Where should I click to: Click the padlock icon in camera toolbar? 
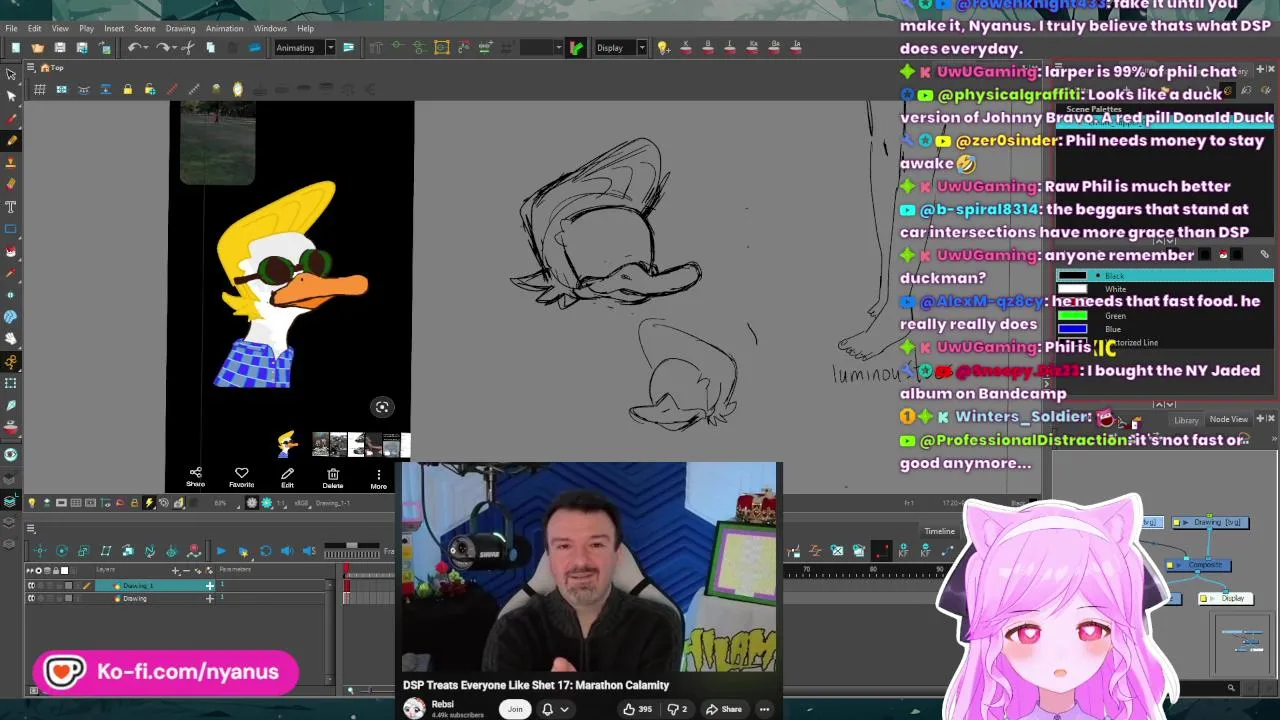(127, 90)
